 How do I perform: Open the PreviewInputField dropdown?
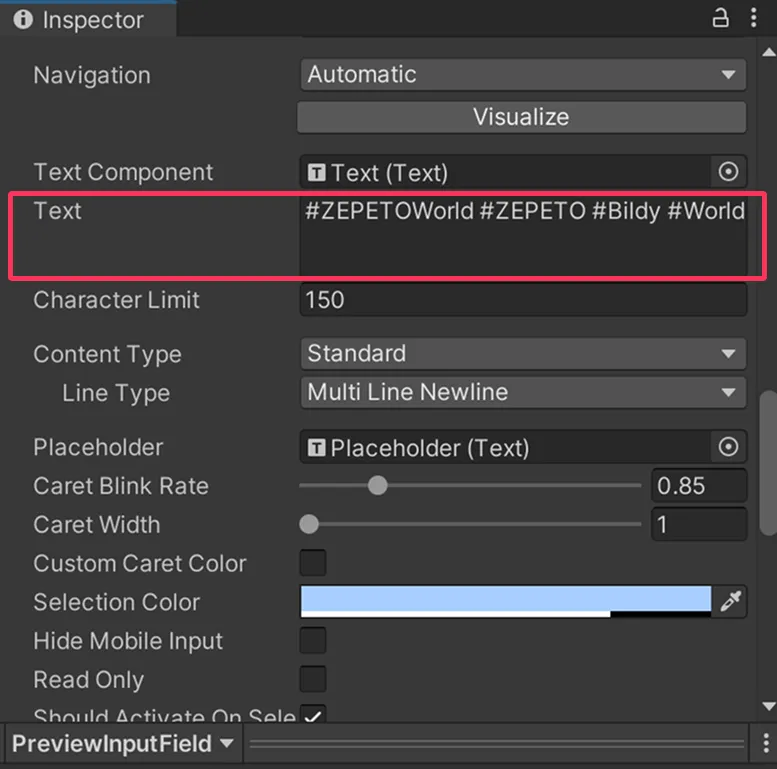point(122,743)
